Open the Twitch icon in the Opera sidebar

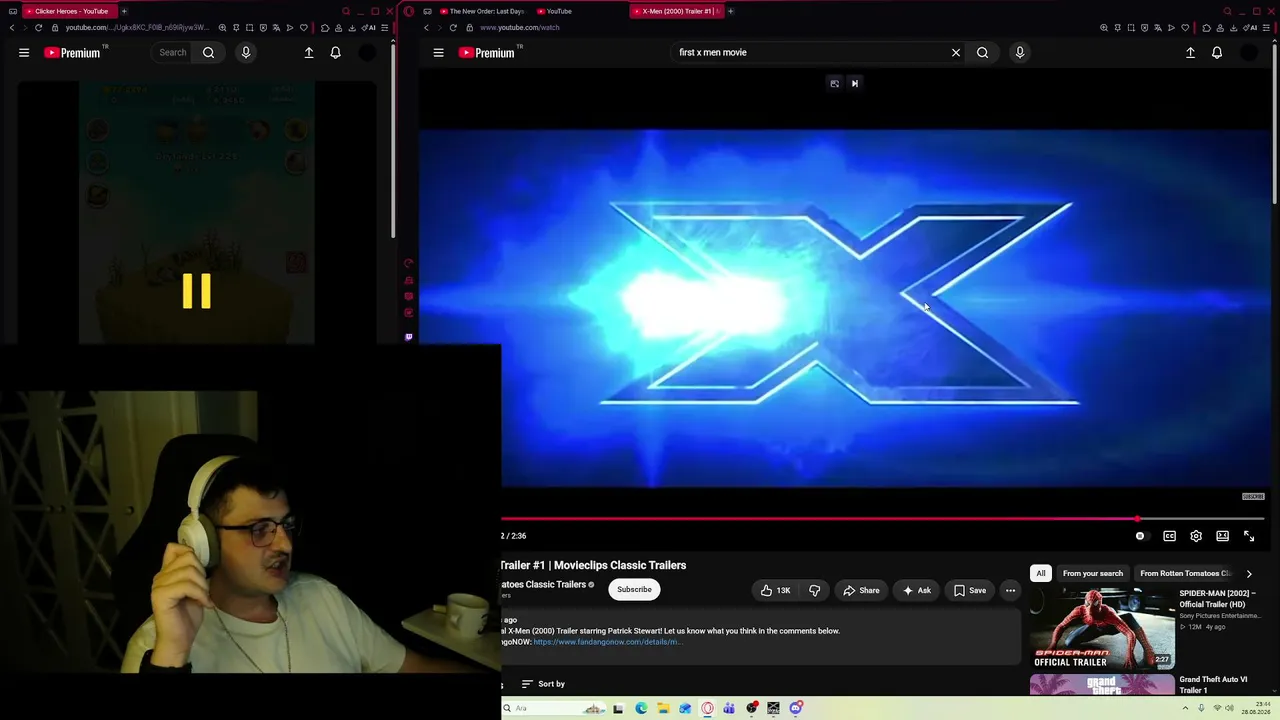(x=408, y=337)
